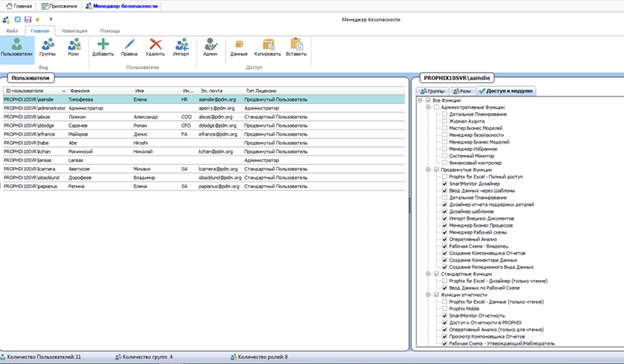Click the users icon in quick access toolbar
Screen dimensions: 624x364
6,19
